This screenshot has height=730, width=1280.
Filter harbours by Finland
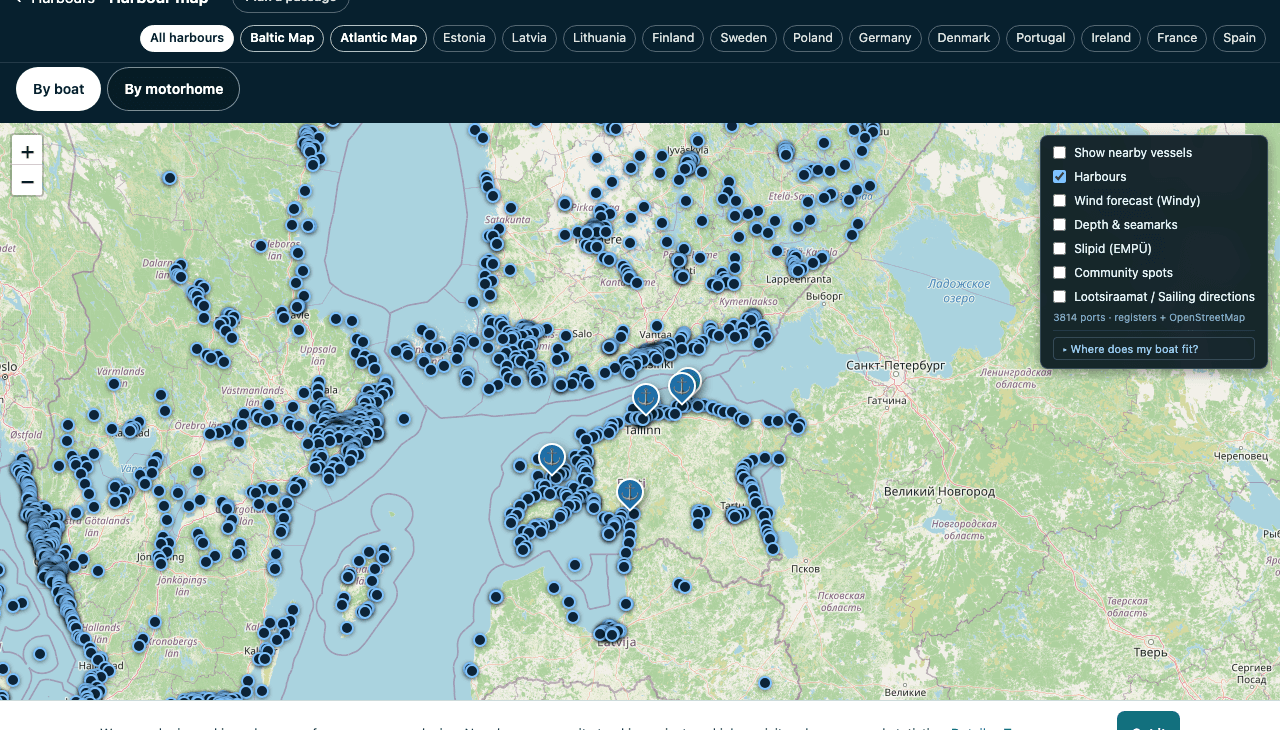coord(673,38)
